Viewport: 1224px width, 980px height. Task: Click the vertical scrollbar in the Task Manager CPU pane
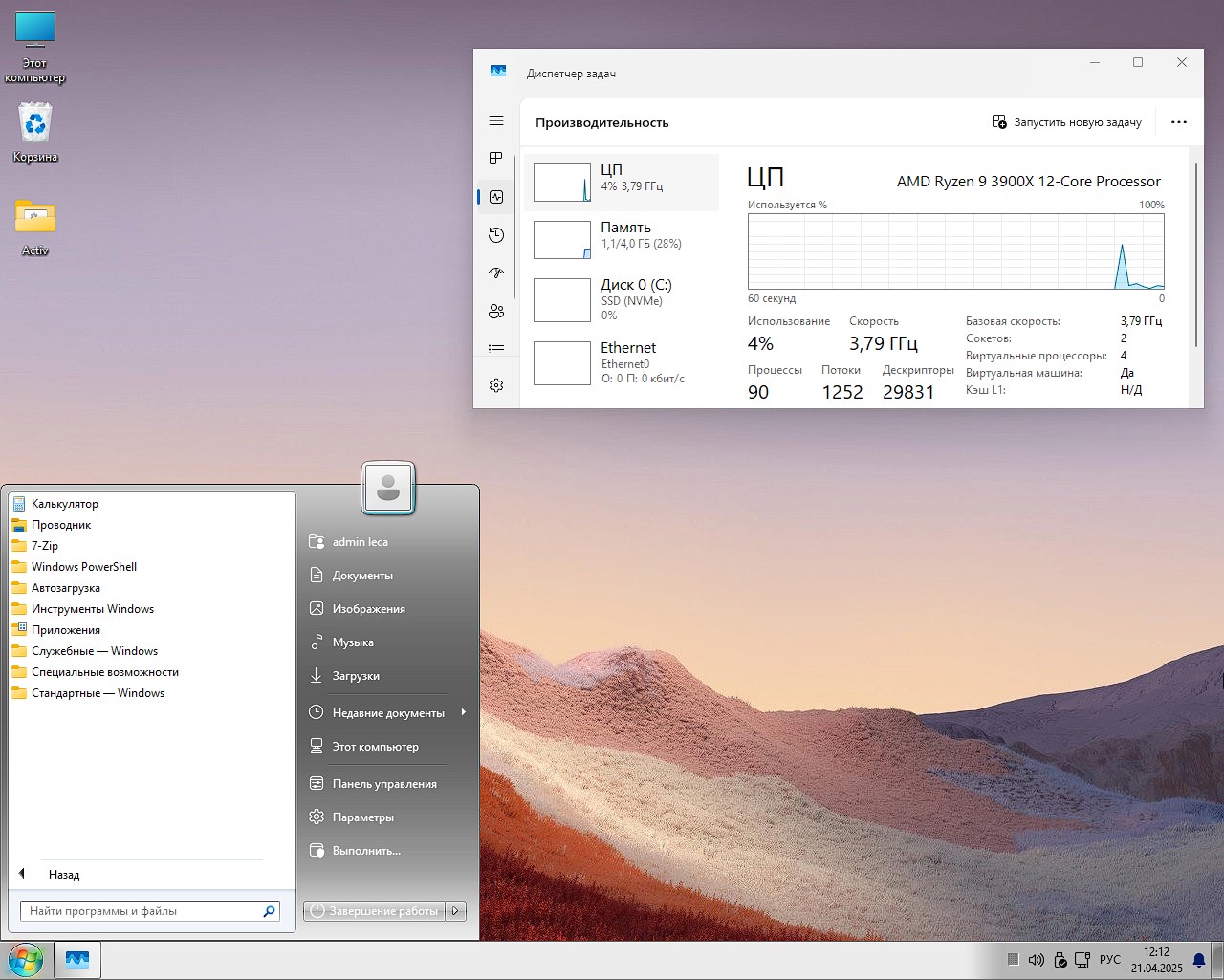(1195, 256)
